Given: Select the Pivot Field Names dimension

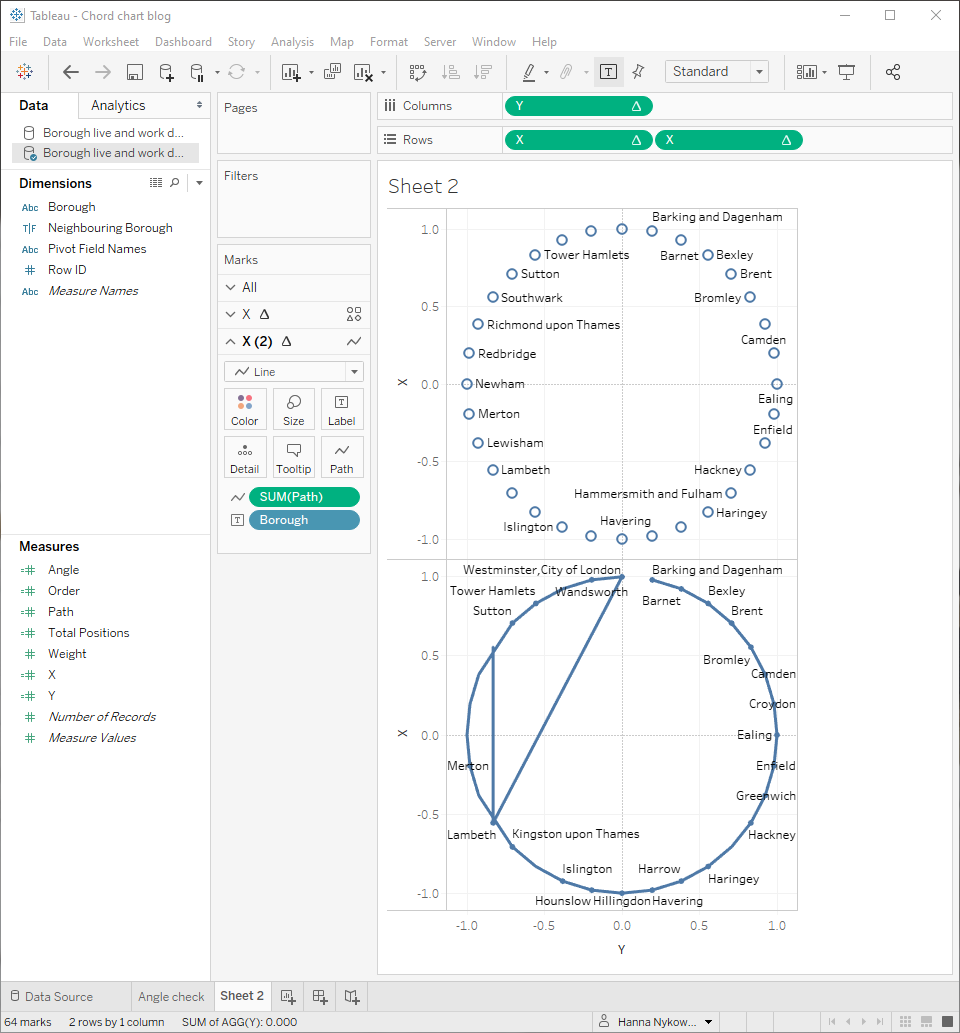Looking at the screenshot, I should [x=97, y=249].
